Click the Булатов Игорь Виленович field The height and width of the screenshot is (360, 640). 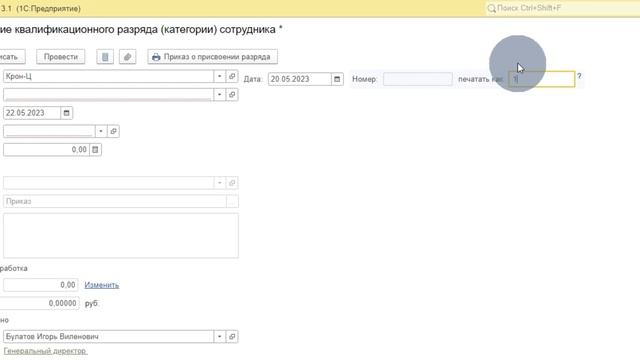108,337
